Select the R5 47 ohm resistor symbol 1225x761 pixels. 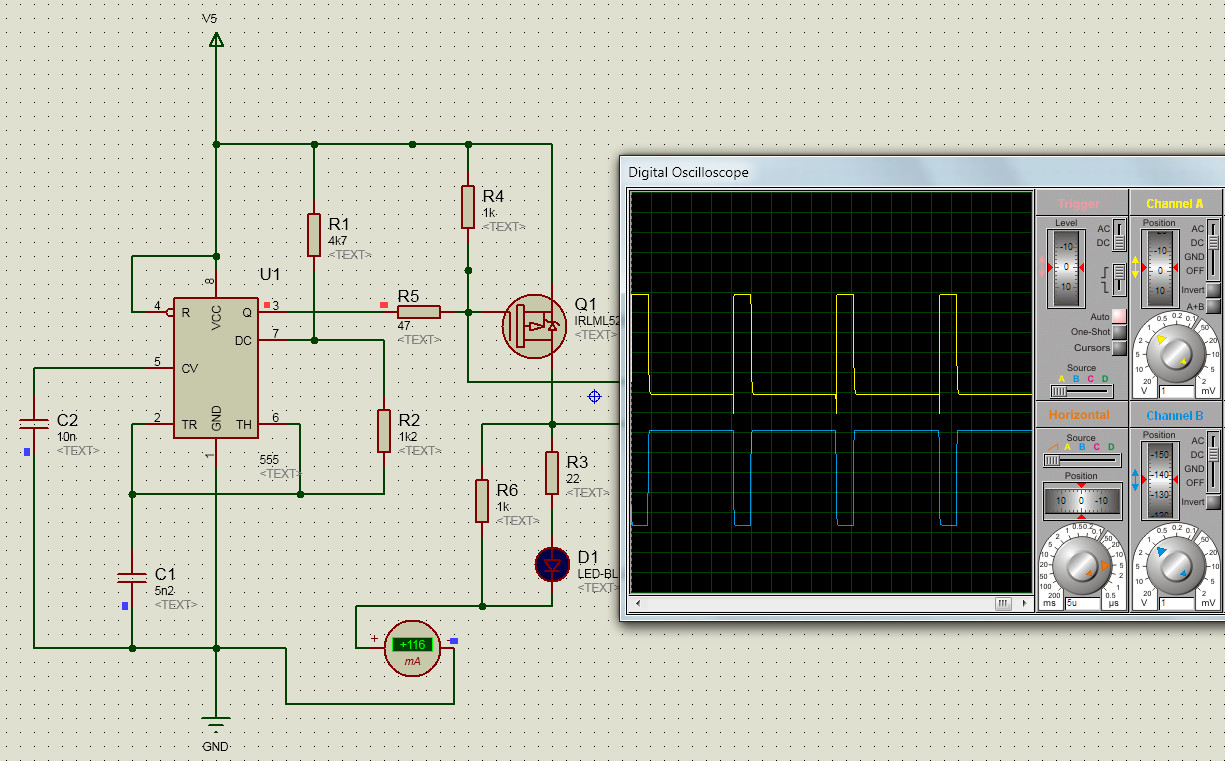point(418,312)
